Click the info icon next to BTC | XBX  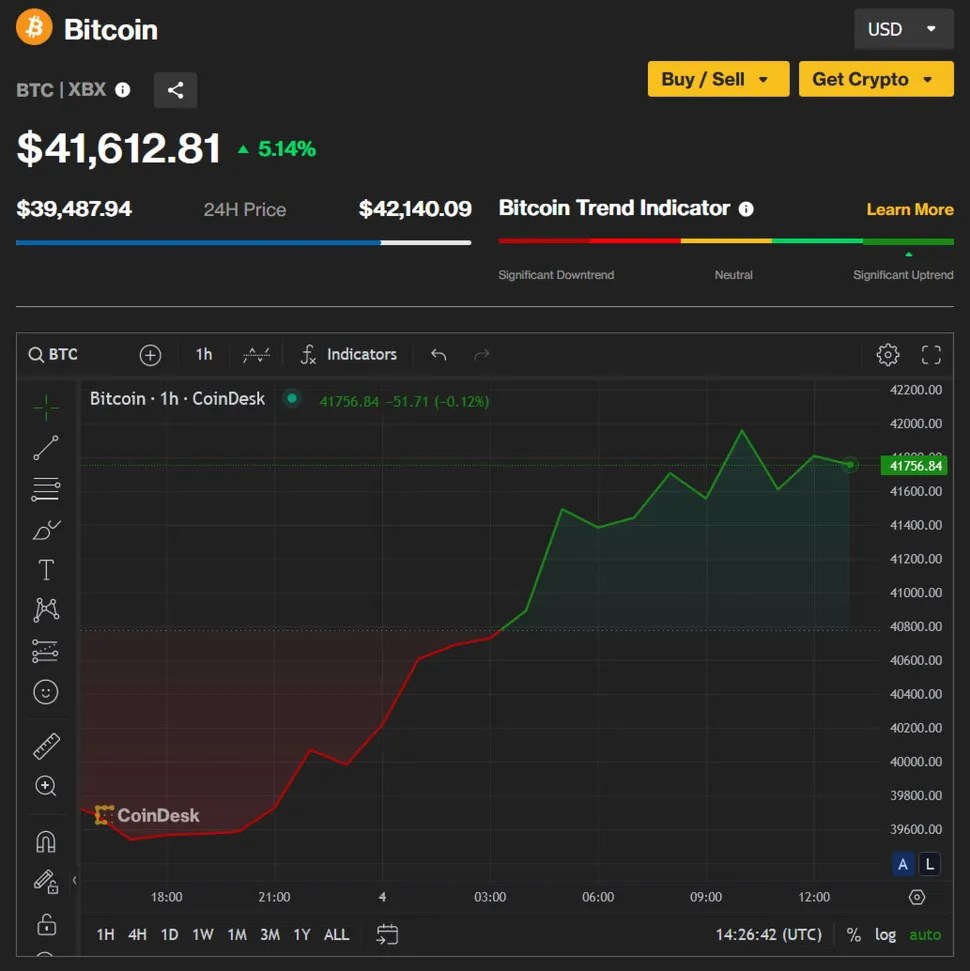[123, 90]
